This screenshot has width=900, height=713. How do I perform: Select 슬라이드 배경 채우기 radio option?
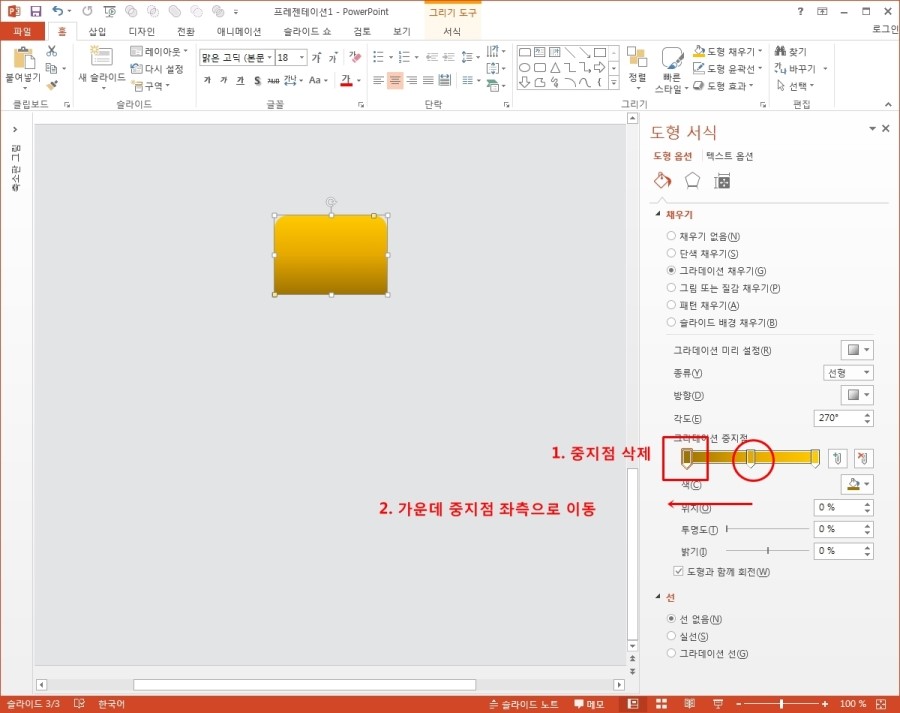click(671, 322)
